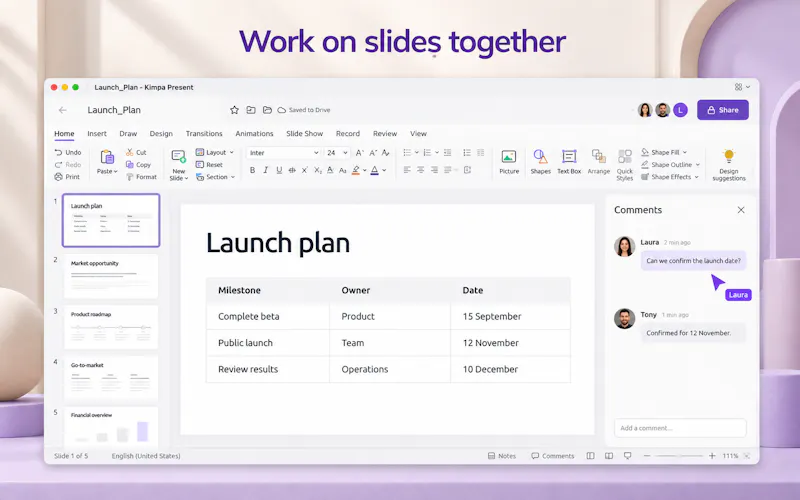The height and width of the screenshot is (500, 800).
Task: Toggle underline formatting
Action: click(x=279, y=170)
